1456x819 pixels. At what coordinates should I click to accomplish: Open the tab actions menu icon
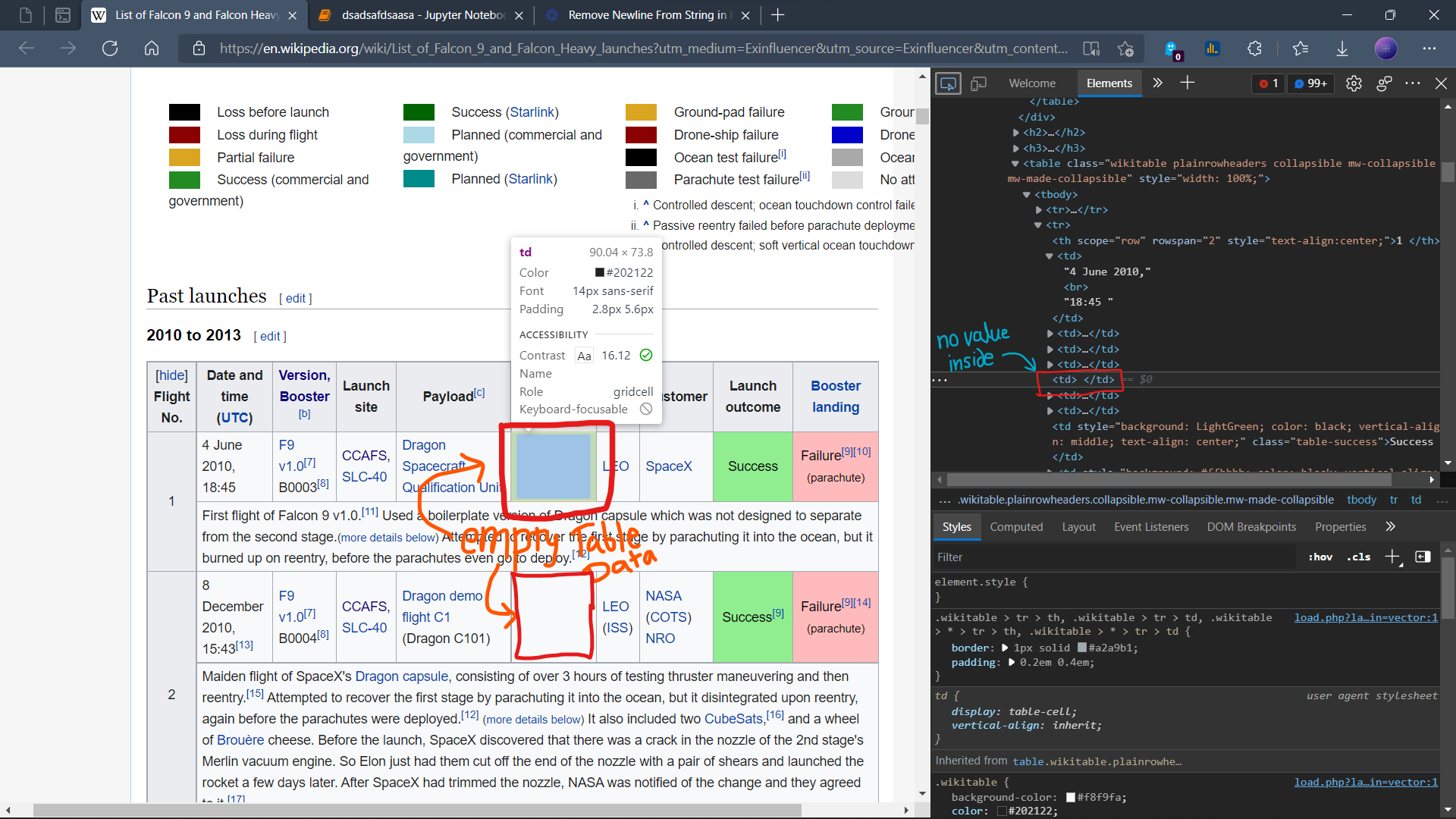click(x=63, y=15)
